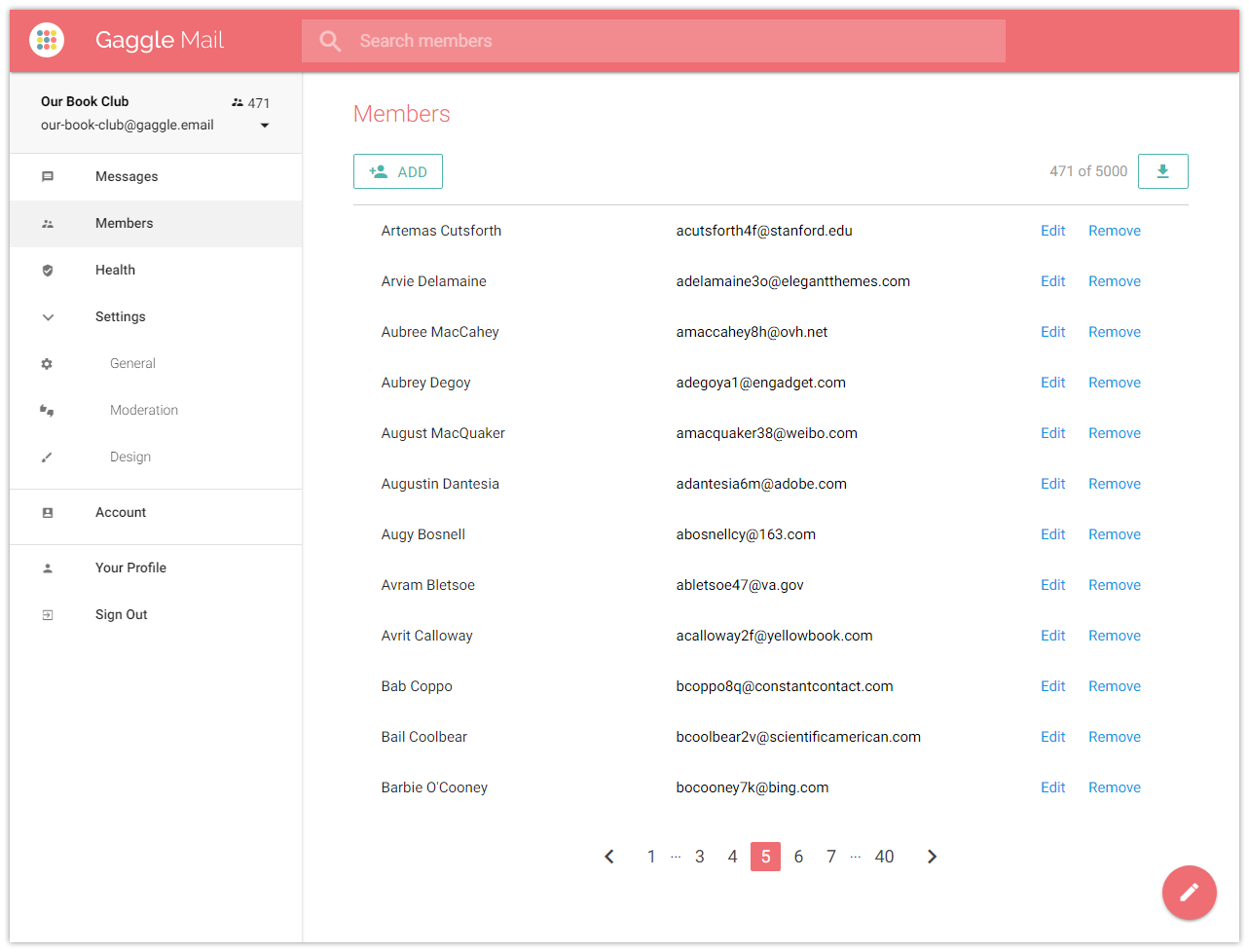Open compose with the floating pencil button
This screenshot has height=952, width=1249.
pos(1189,893)
